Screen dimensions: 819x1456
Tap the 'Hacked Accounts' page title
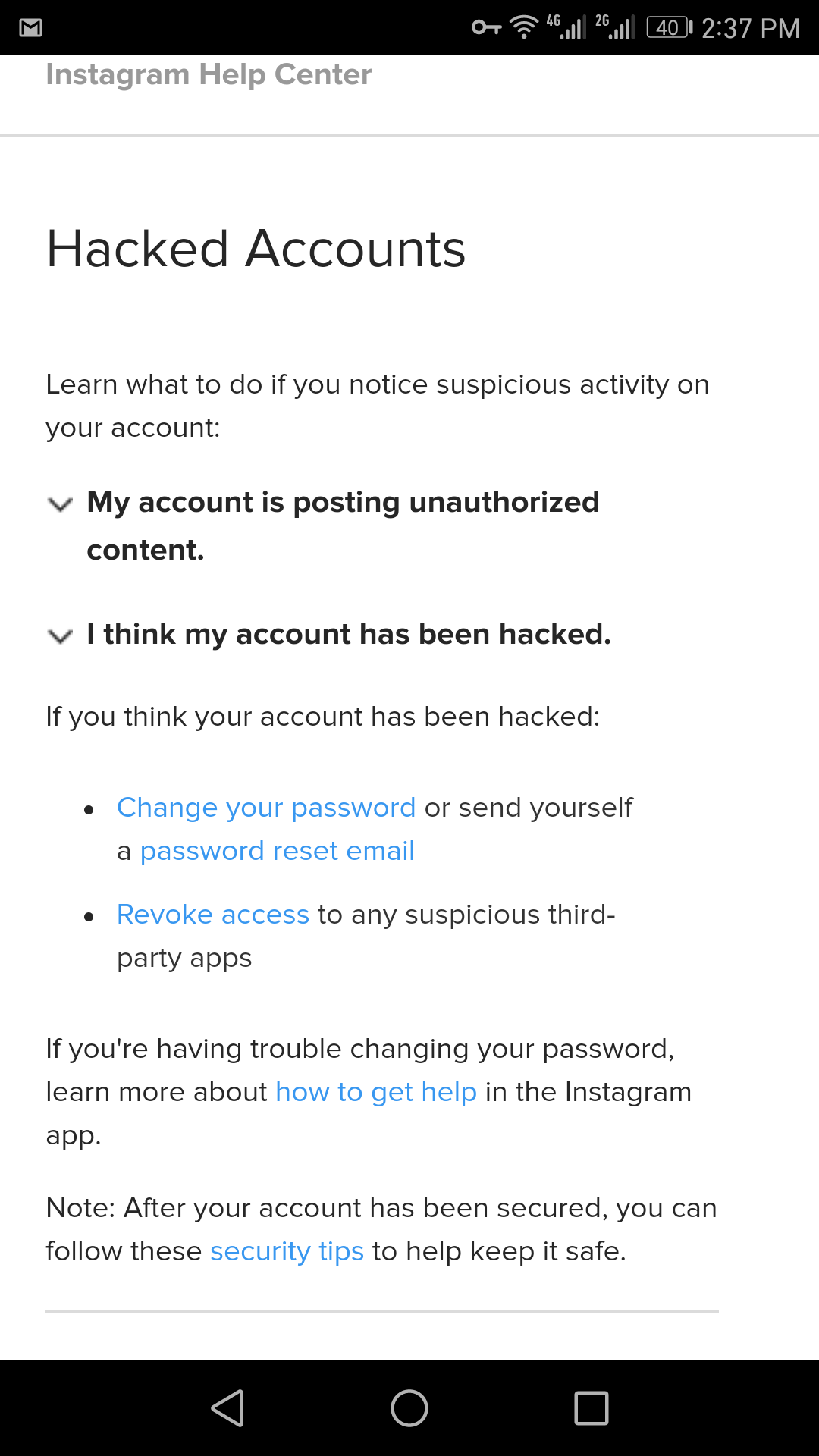point(256,249)
